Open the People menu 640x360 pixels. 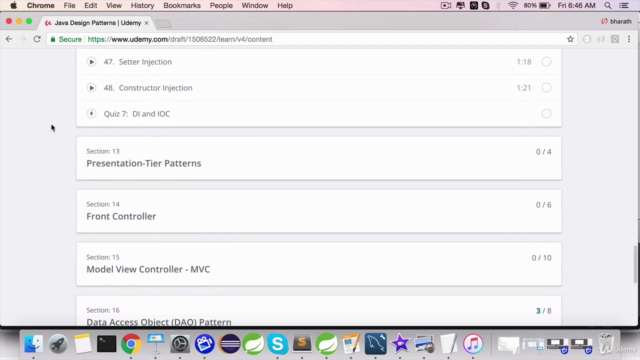click(221, 6)
